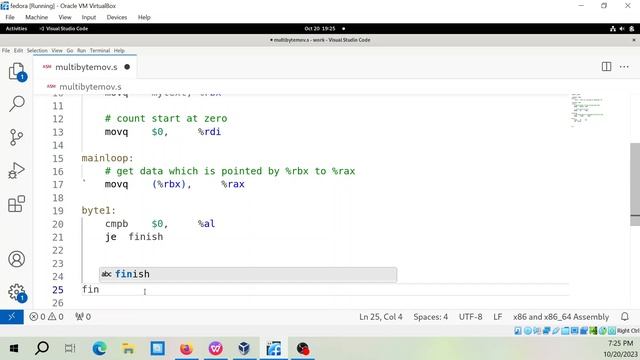Click 'je finish' on line 21
The image size is (640, 360).
[134, 237]
